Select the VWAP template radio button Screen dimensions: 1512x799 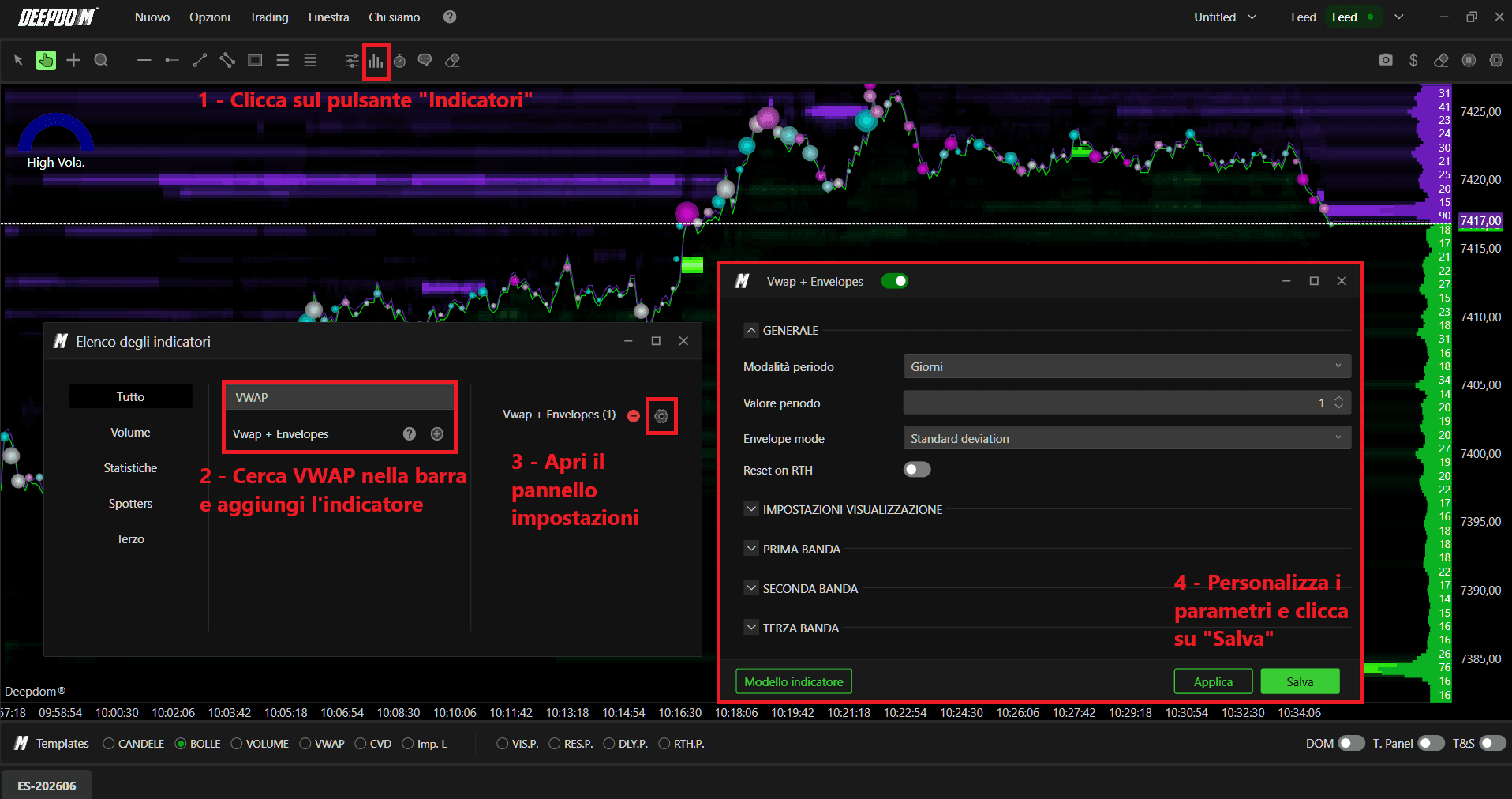[x=305, y=744]
